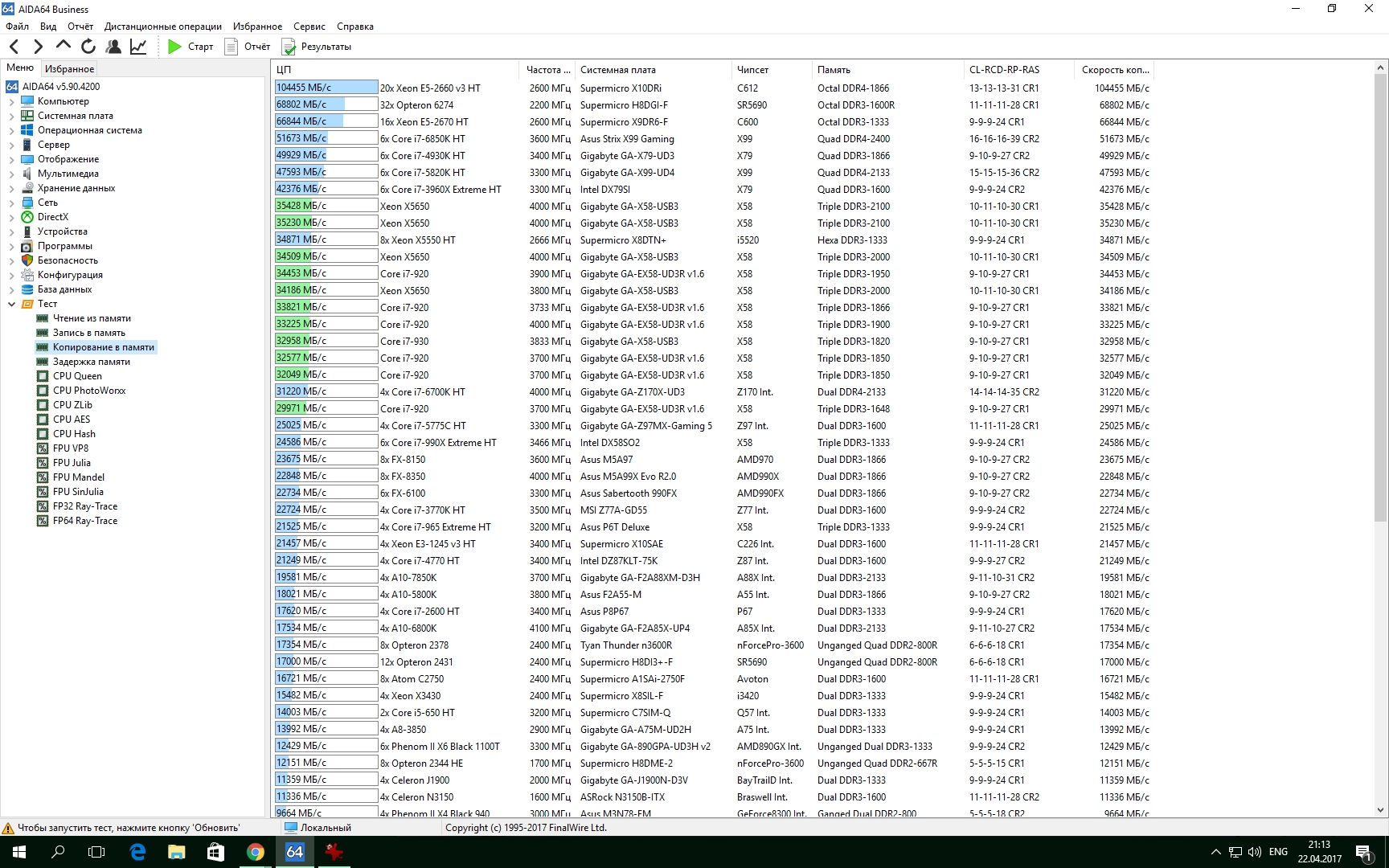Open the user manager toolbar icon
Viewport: 1389px width, 868px height.
[113, 47]
